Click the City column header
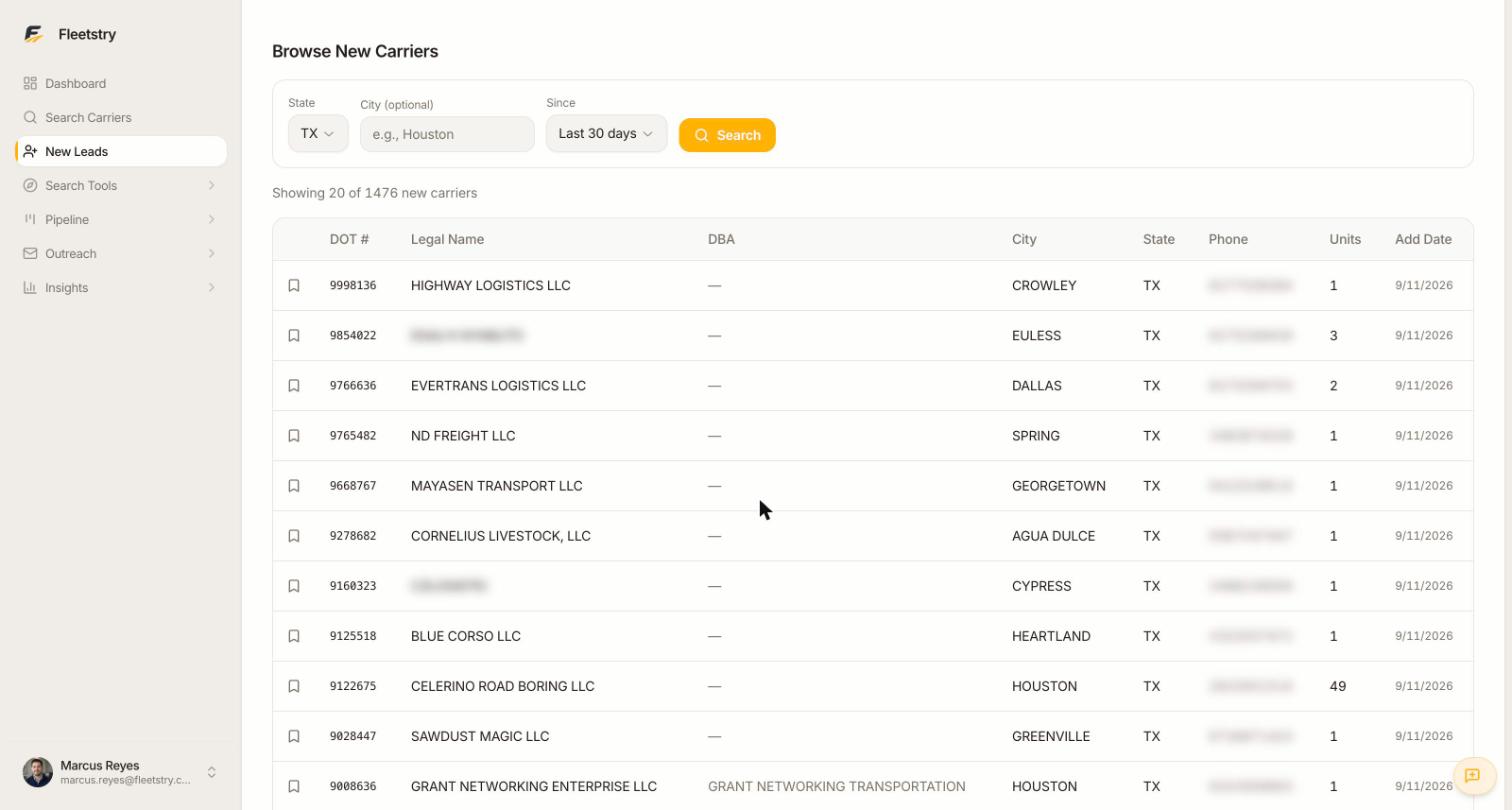Viewport: 1512px width, 810px height. (x=1024, y=240)
